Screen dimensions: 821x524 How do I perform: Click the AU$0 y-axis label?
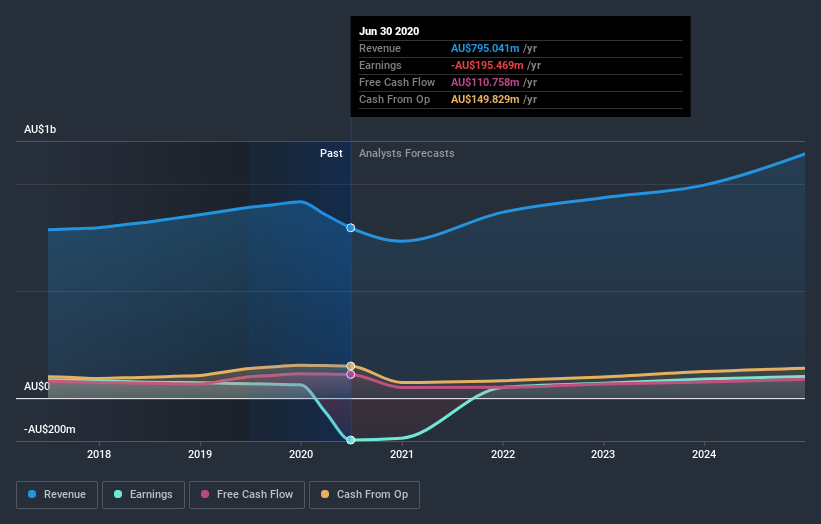pyautogui.click(x=37, y=386)
